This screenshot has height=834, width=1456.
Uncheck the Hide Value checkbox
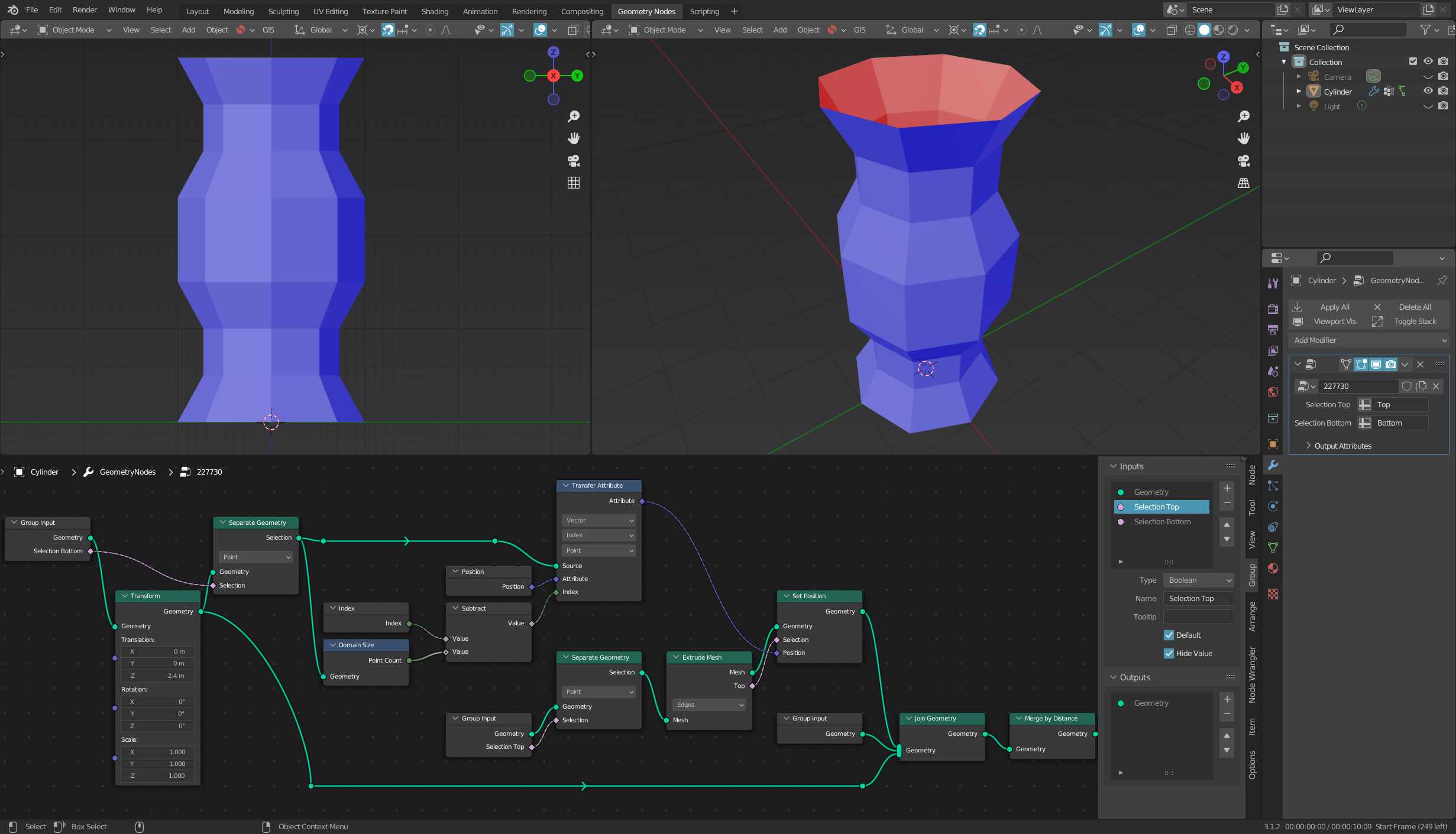(x=1169, y=653)
